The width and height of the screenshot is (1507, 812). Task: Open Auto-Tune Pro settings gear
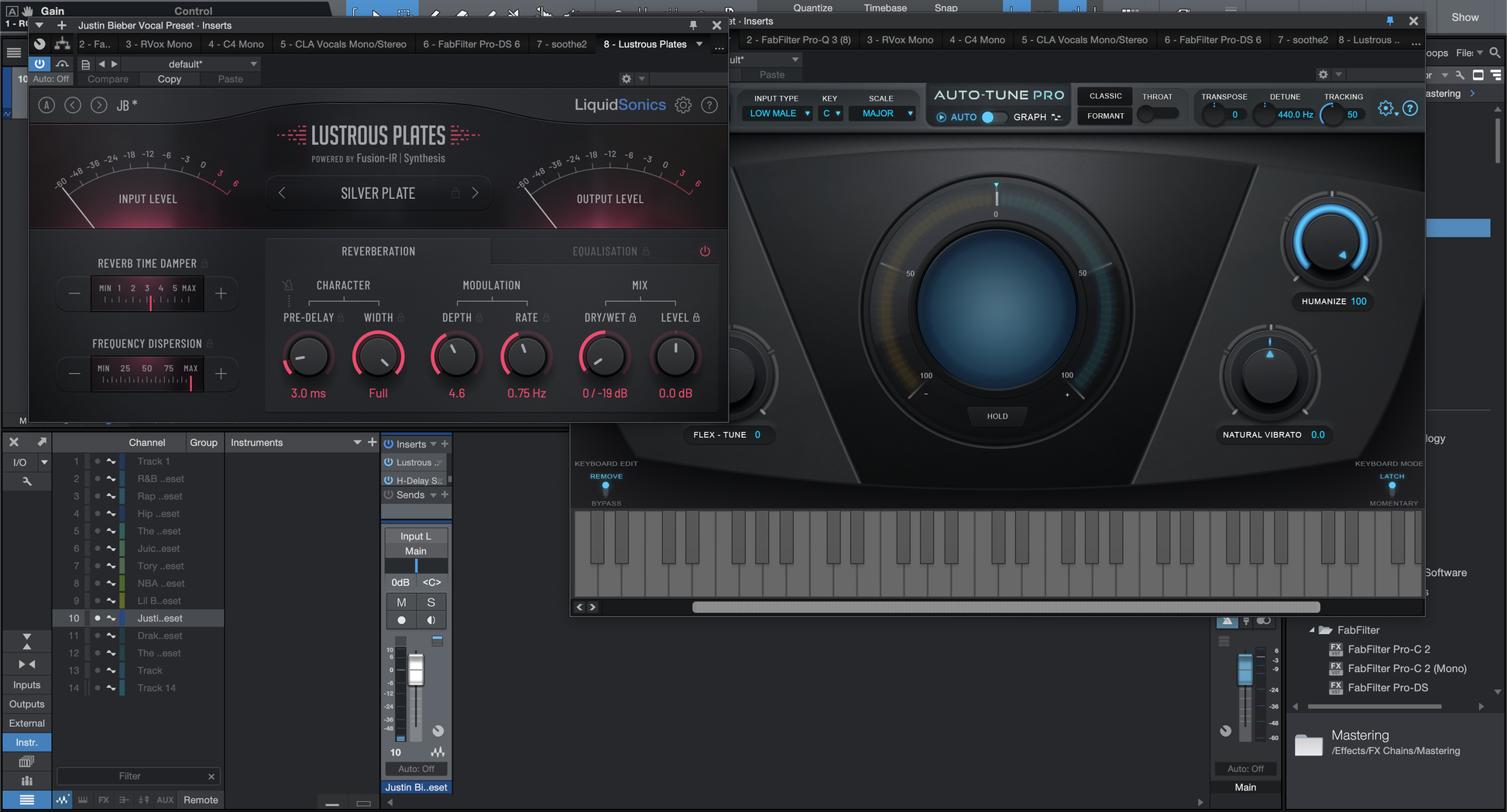pyautogui.click(x=1385, y=109)
